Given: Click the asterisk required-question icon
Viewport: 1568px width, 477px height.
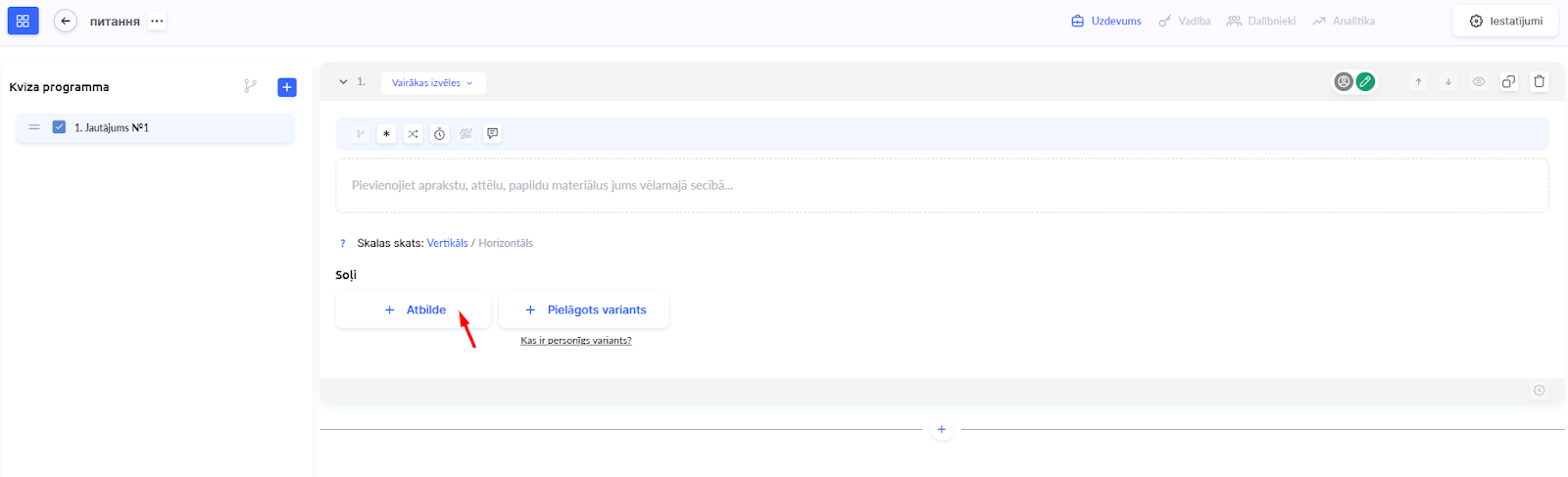Looking at the screenshot, I should 386,134.
